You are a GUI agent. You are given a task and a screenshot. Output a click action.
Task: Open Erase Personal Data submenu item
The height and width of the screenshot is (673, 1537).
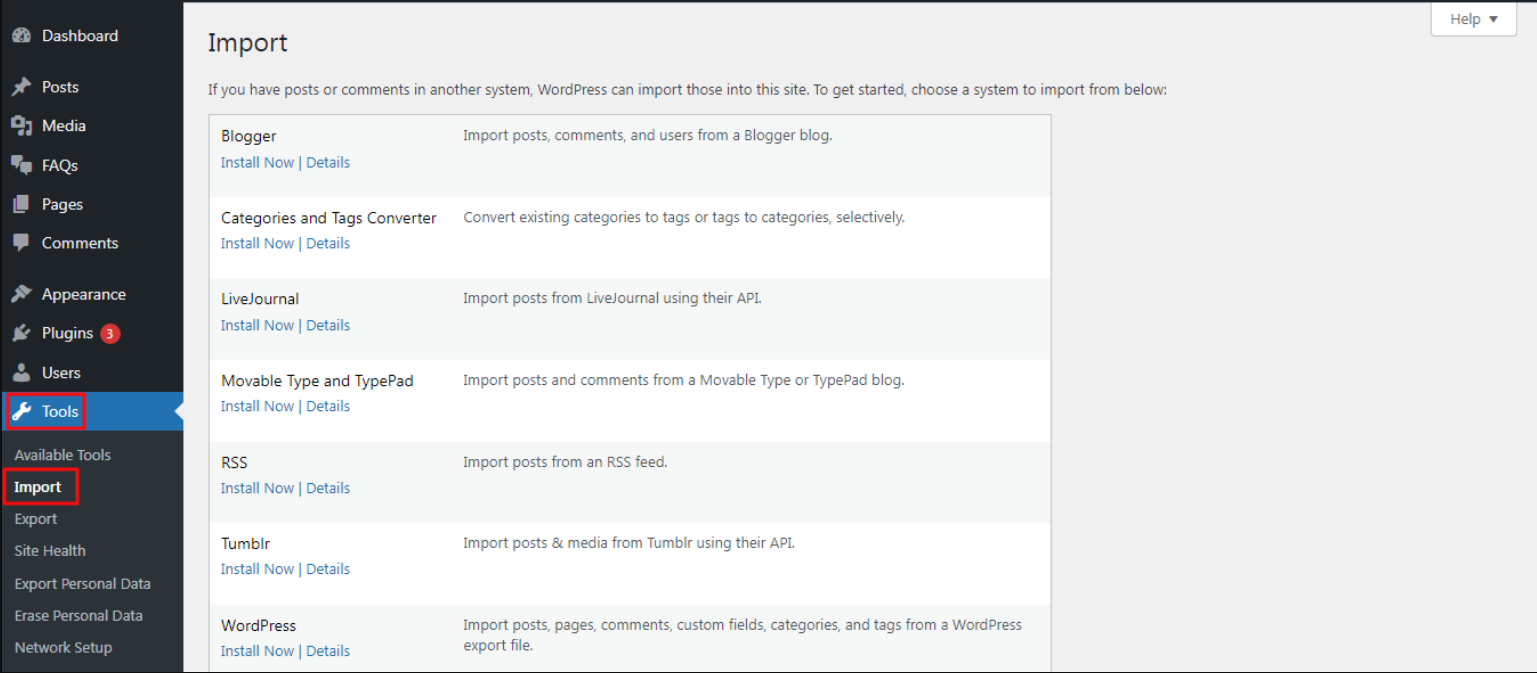coord(78,616)
